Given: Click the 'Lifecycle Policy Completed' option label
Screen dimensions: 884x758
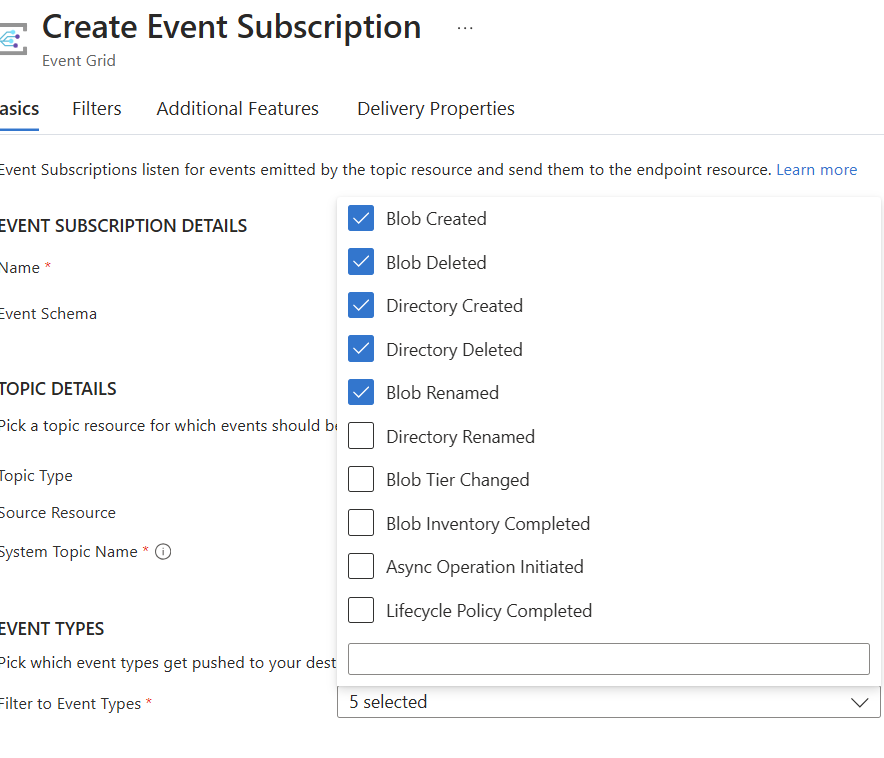Looking at the screenshot, I should coord(489,611).
